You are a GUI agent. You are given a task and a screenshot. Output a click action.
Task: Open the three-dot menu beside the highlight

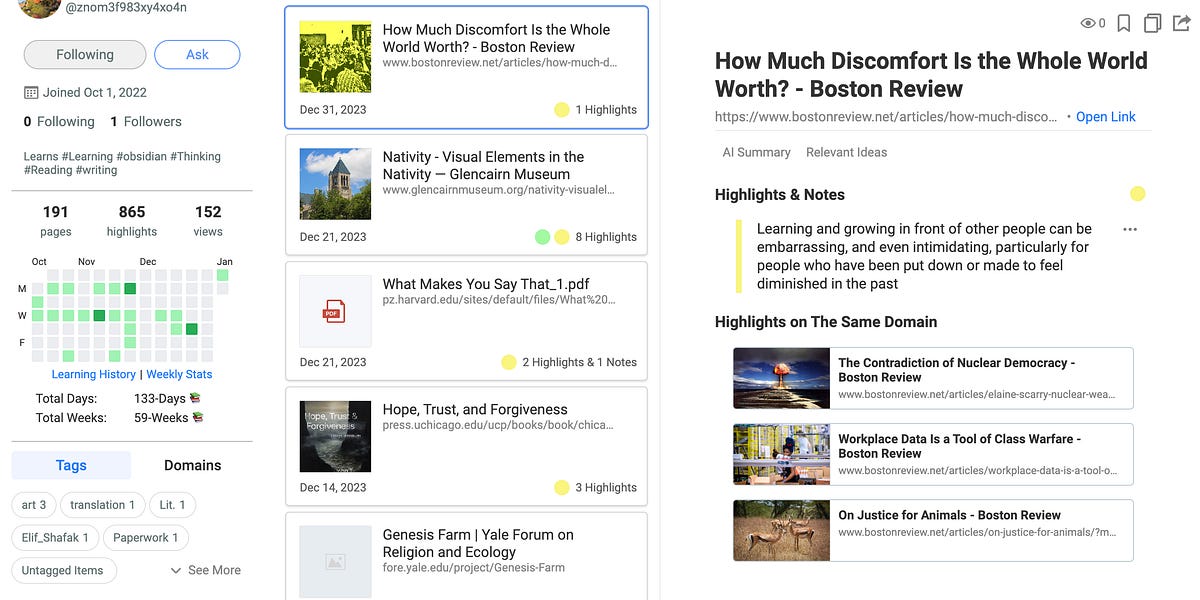coord(1130,229)
